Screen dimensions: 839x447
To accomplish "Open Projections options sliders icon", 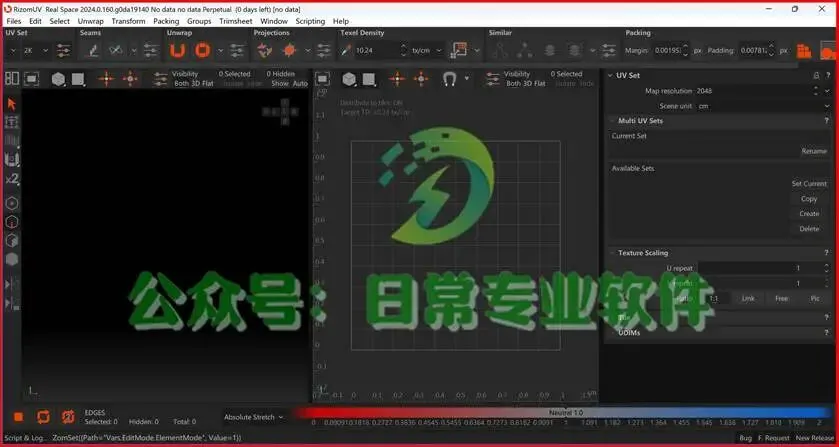I will (x=324, y=51).
